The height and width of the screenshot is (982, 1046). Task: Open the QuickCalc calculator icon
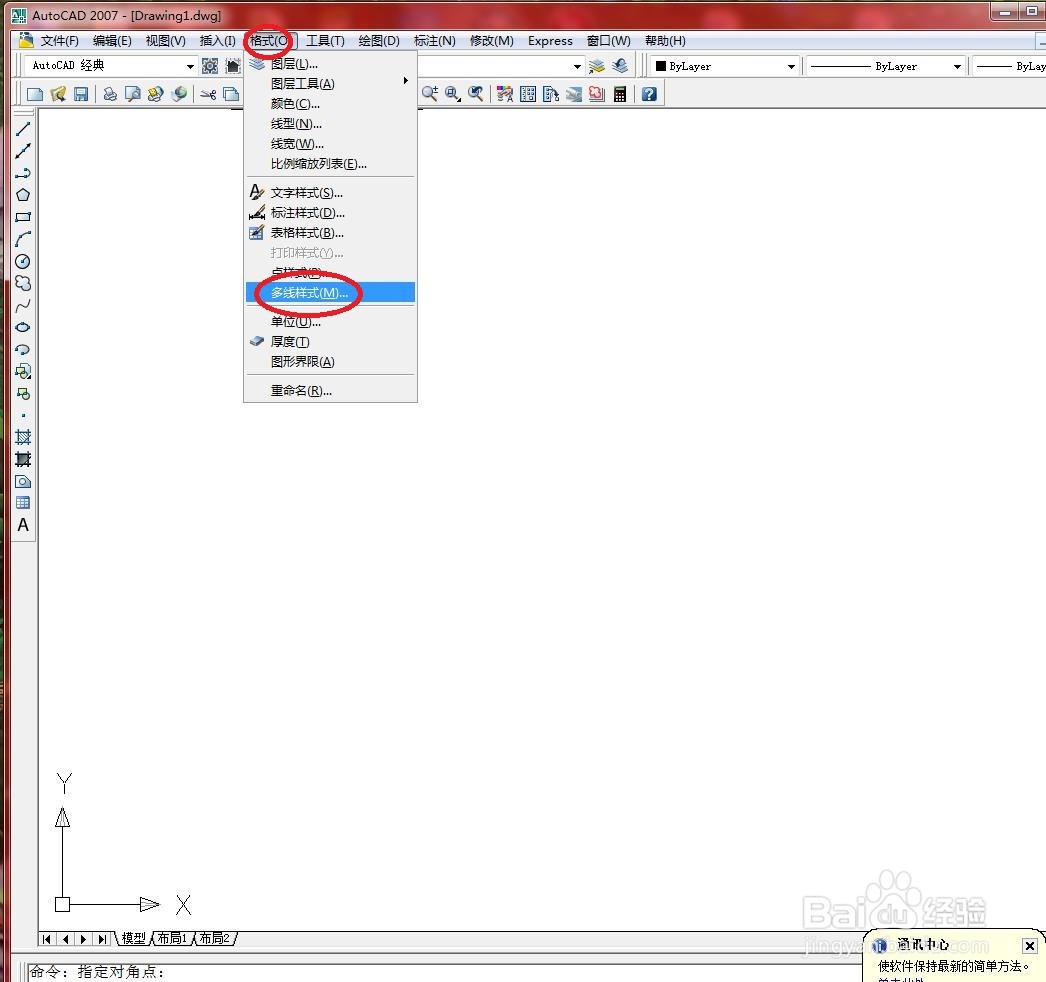pyautogui.click(x=620, y=94)
